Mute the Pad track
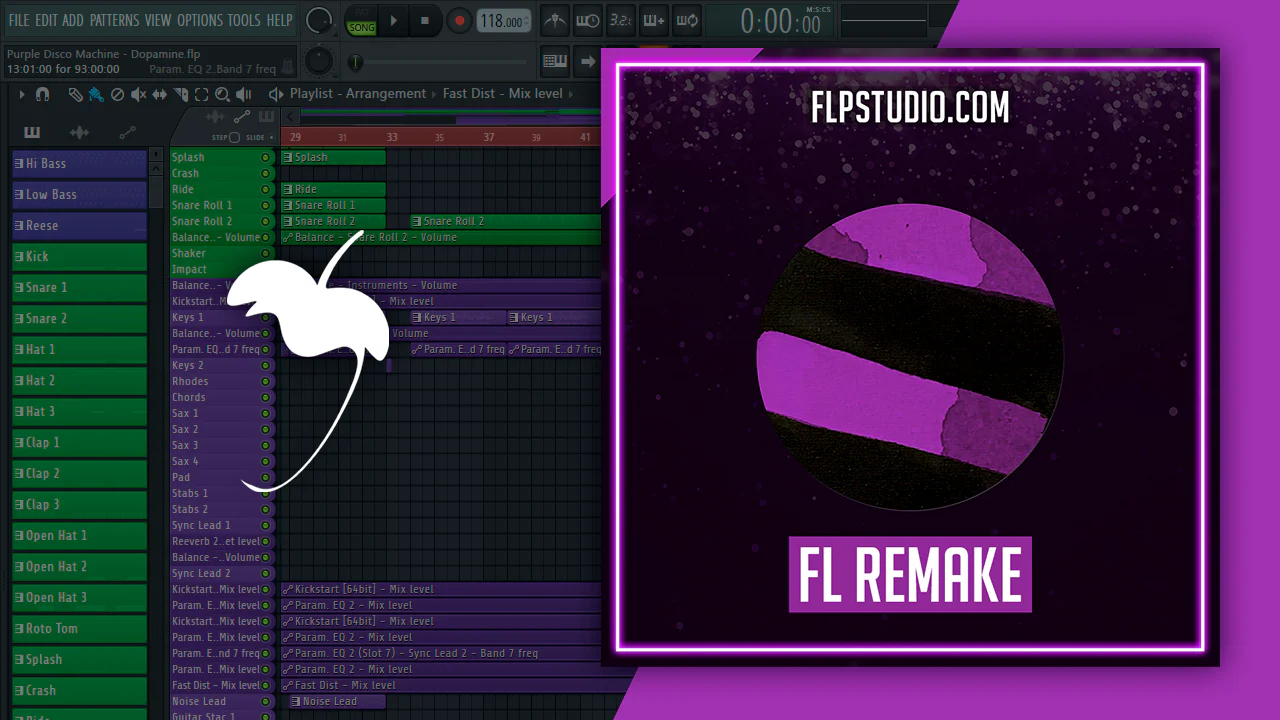1280x720 pixels. coord(266,477)
